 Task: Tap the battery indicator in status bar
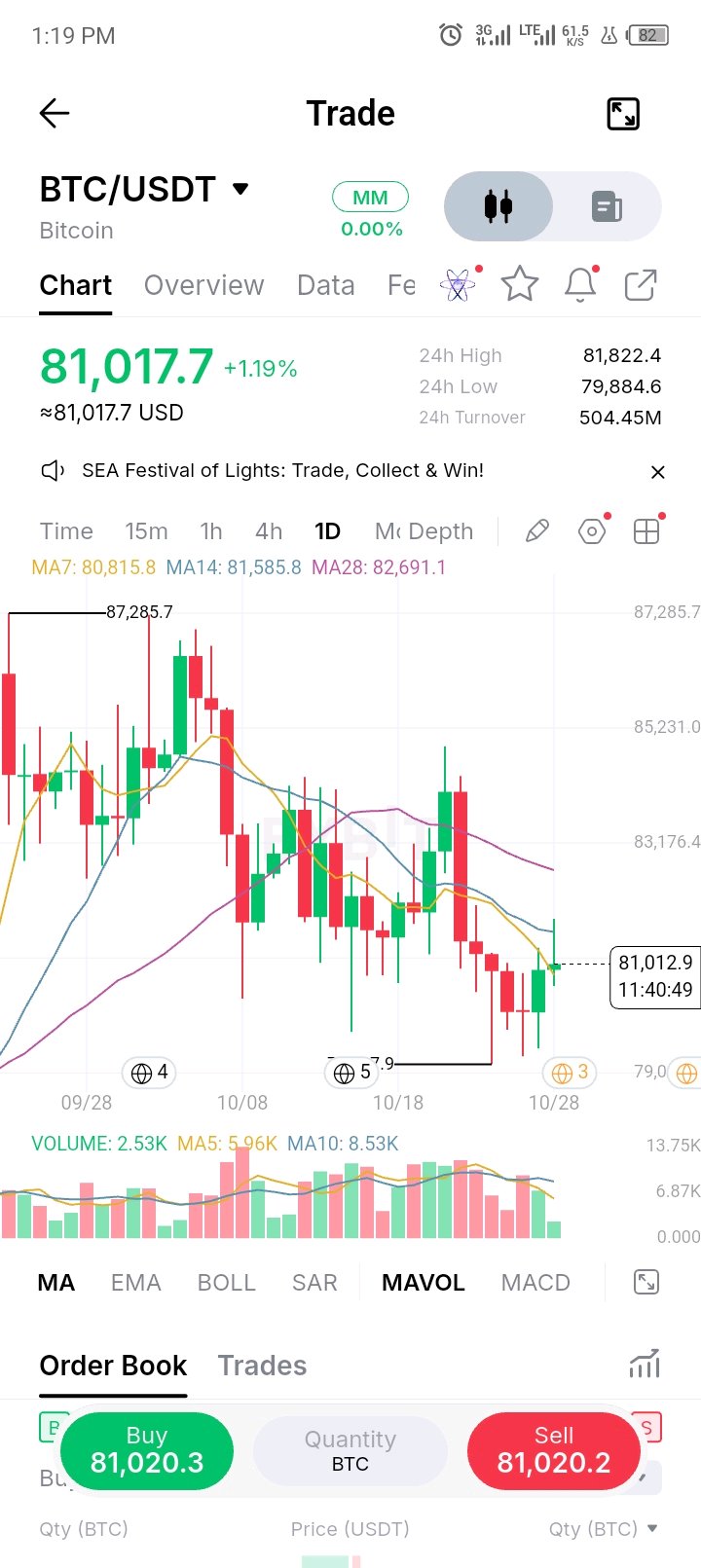pos(649,36)
